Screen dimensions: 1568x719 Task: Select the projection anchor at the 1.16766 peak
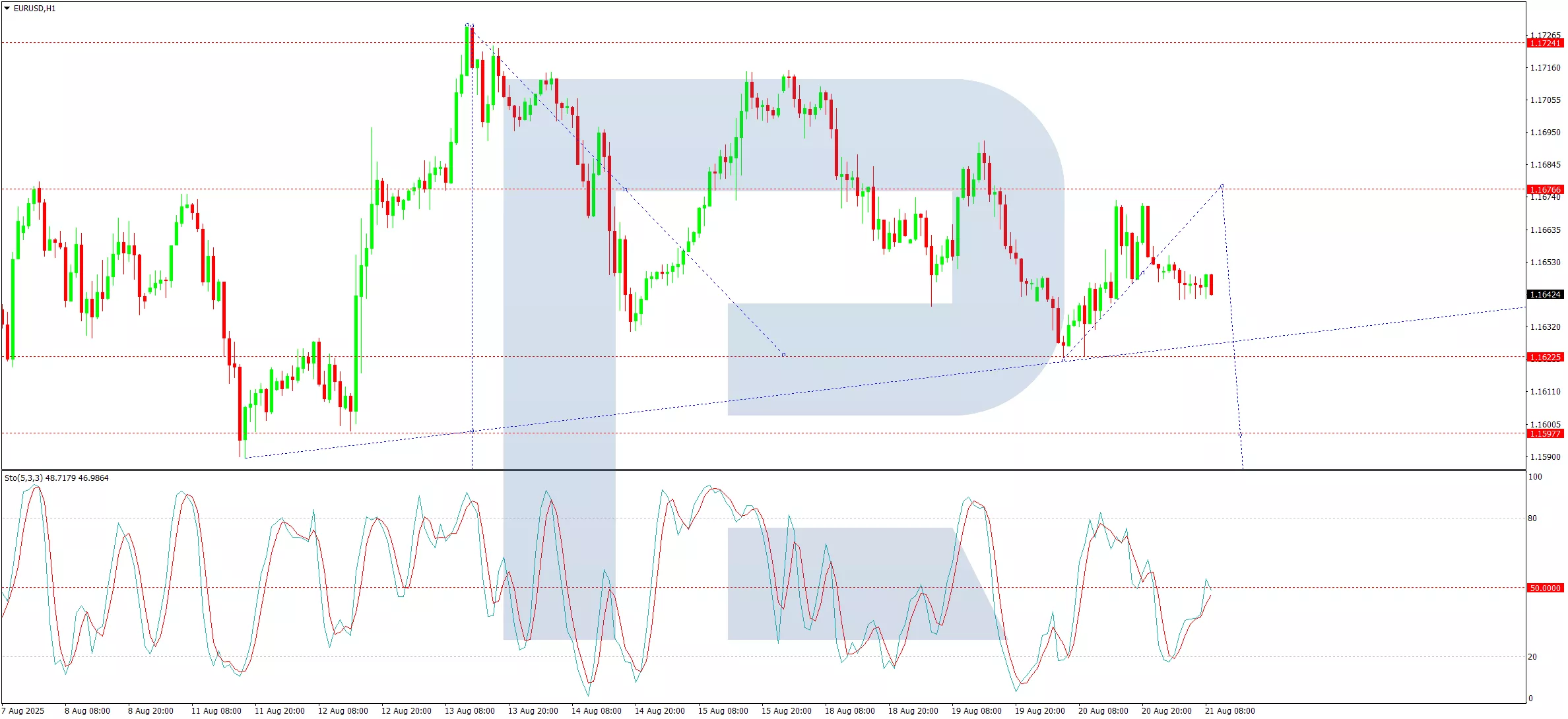1222,186
